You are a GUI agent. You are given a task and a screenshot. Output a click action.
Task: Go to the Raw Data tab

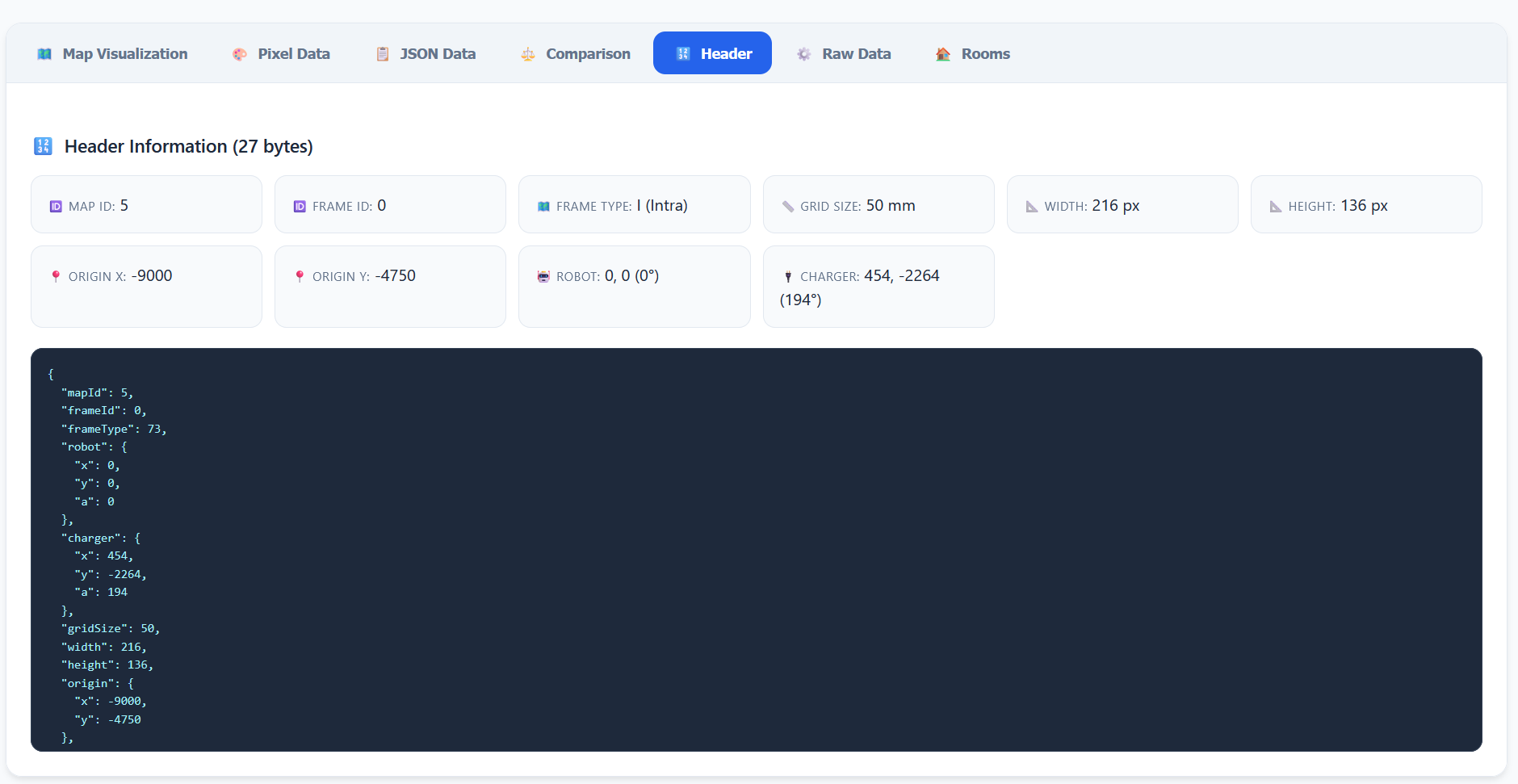pos(843,53)
